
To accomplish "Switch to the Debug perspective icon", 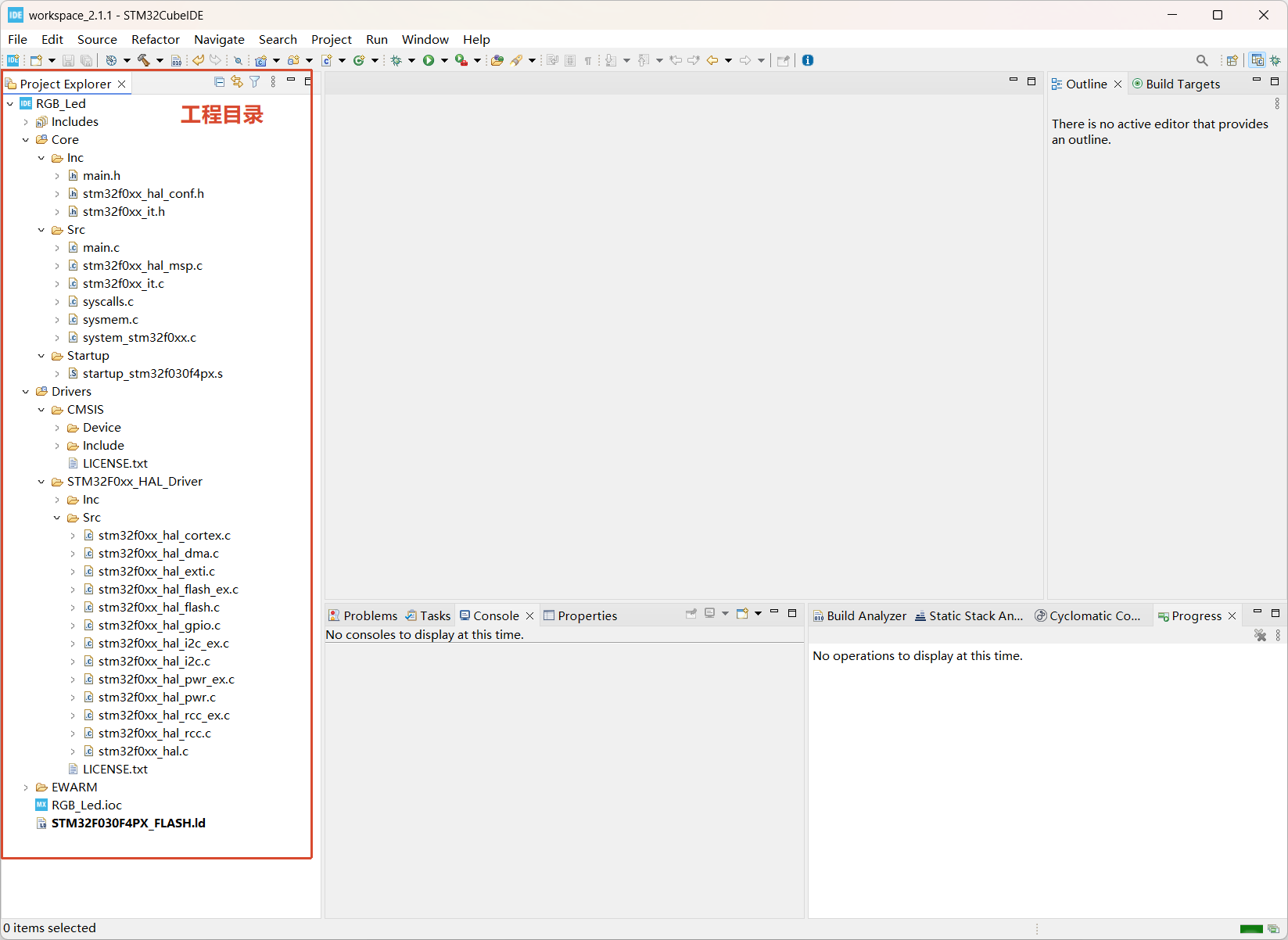I will (1275, 60).
